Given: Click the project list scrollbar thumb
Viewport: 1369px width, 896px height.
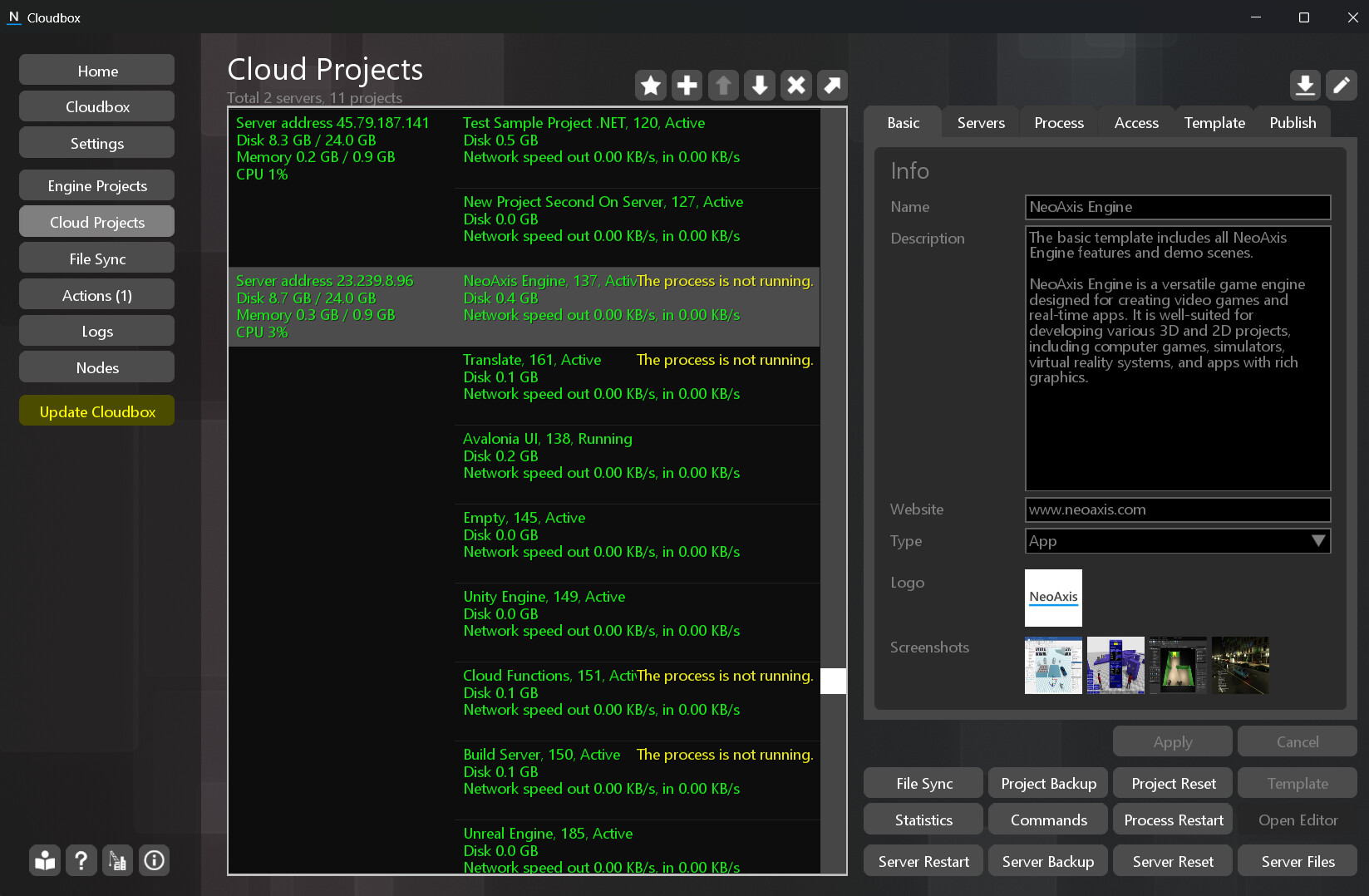Looking at the screenshot, I should 833,681.
